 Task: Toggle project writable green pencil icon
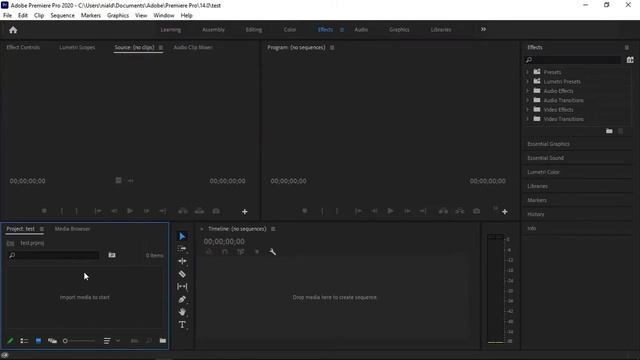point(10,340)
